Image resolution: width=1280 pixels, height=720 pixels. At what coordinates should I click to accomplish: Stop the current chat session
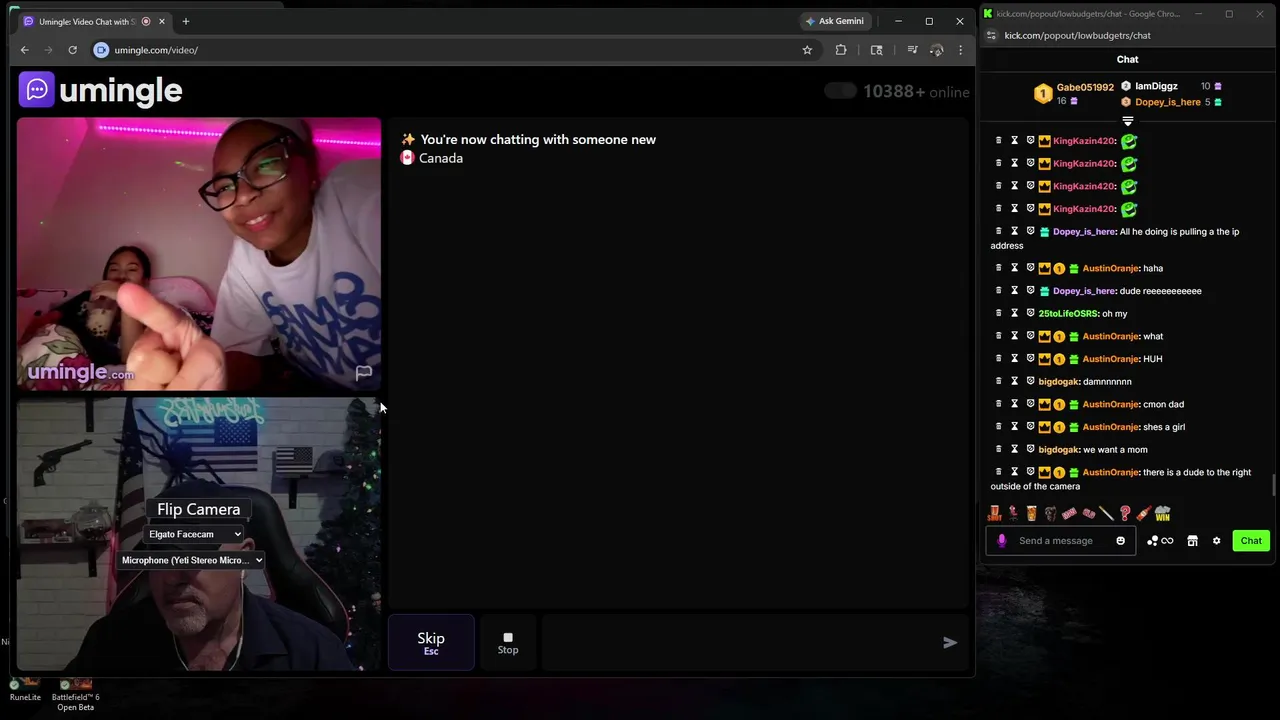pos(508,643)
